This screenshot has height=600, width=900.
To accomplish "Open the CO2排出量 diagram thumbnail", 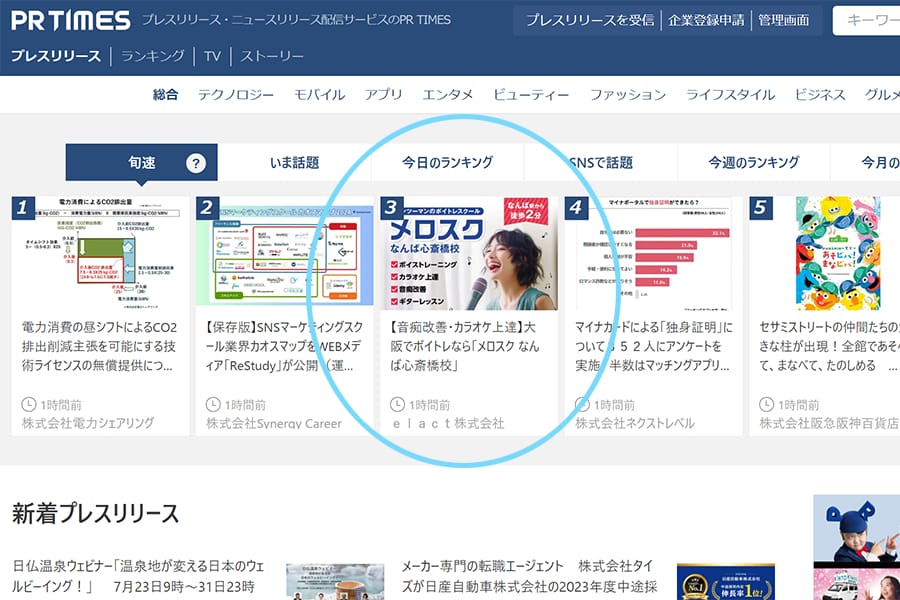I will coord(100,253).
